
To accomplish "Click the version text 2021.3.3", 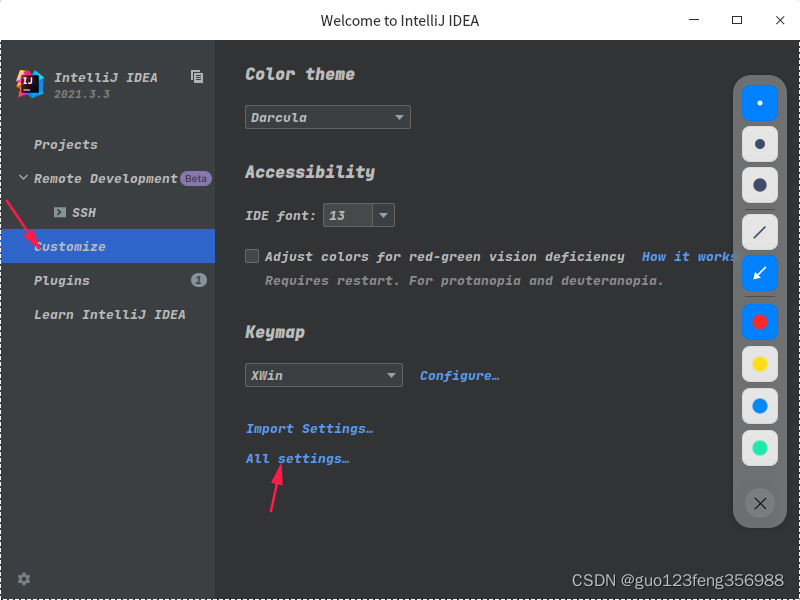I will [82, 94].
